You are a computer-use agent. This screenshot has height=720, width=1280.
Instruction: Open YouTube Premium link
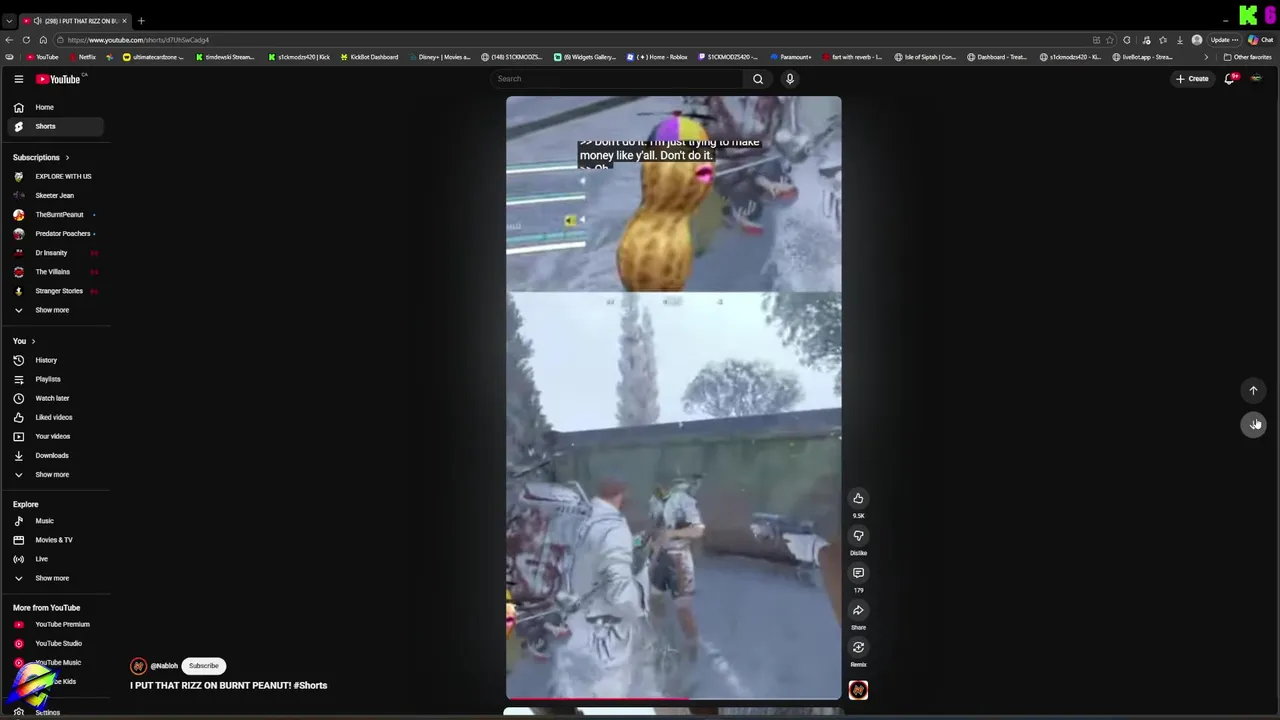tap(55, 625)
